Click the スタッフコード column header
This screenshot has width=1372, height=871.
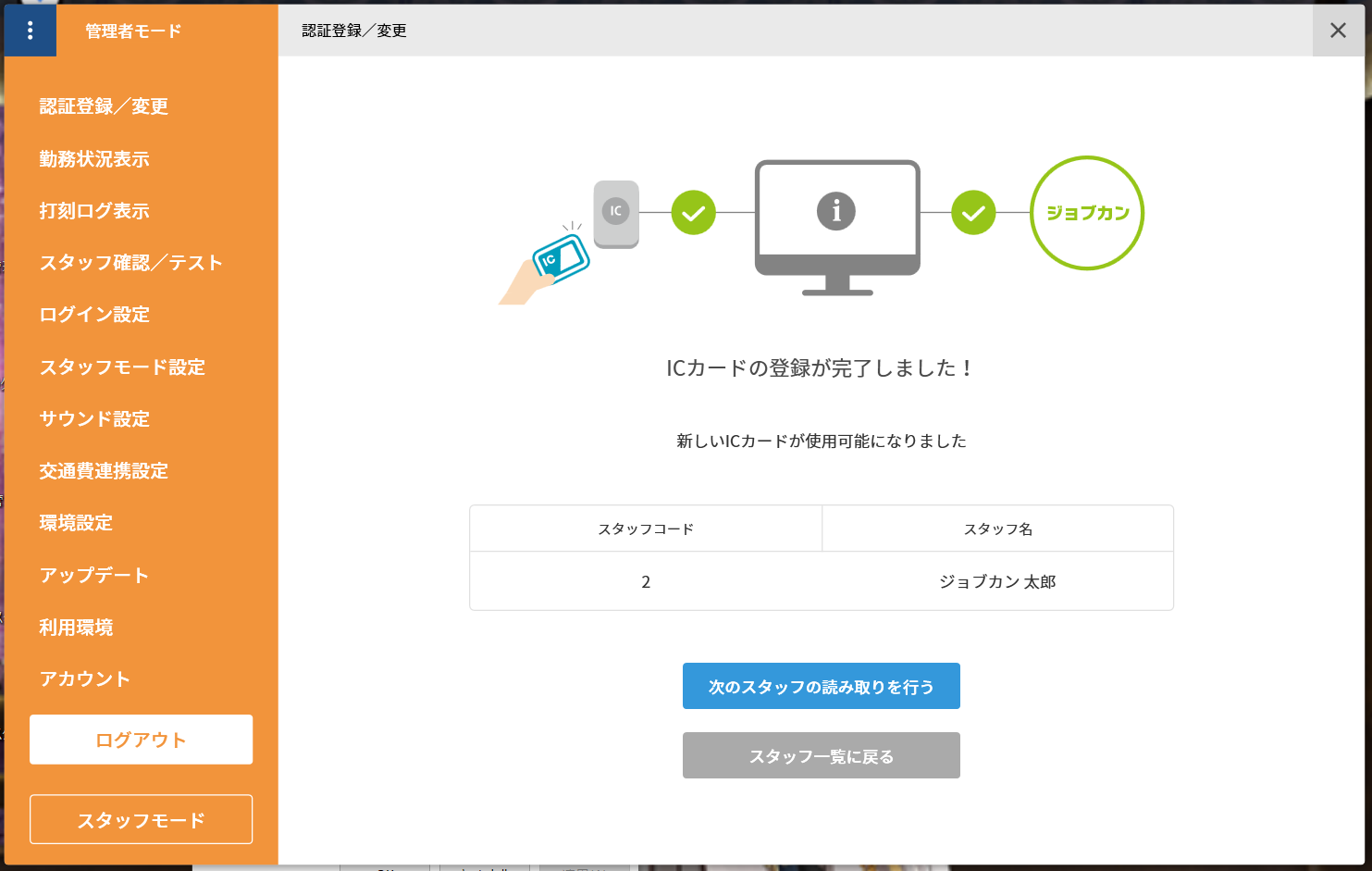[x=646, y=529]
